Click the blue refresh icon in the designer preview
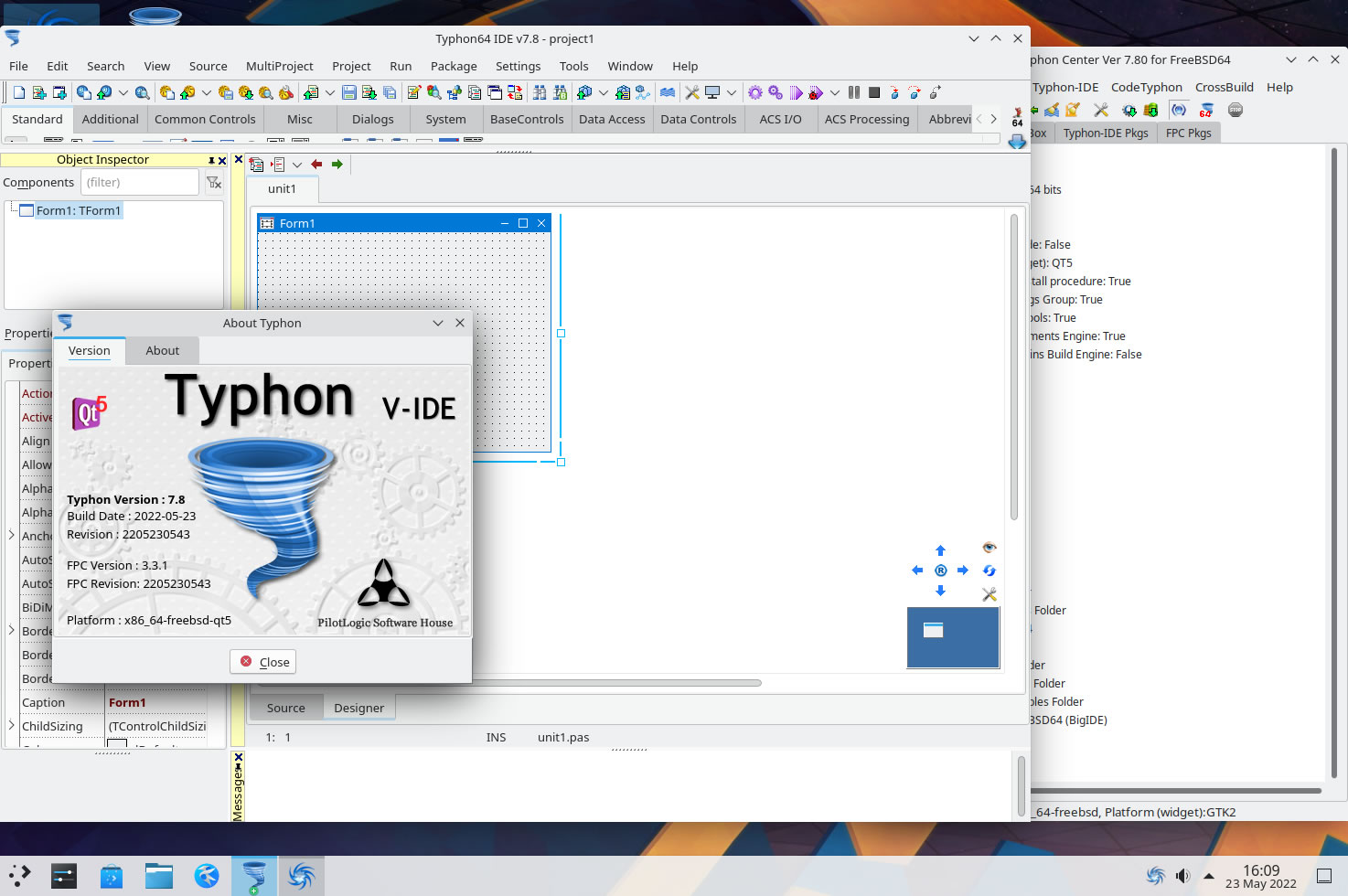Viewport: 1348px width, 896px height. click(989, 571)
